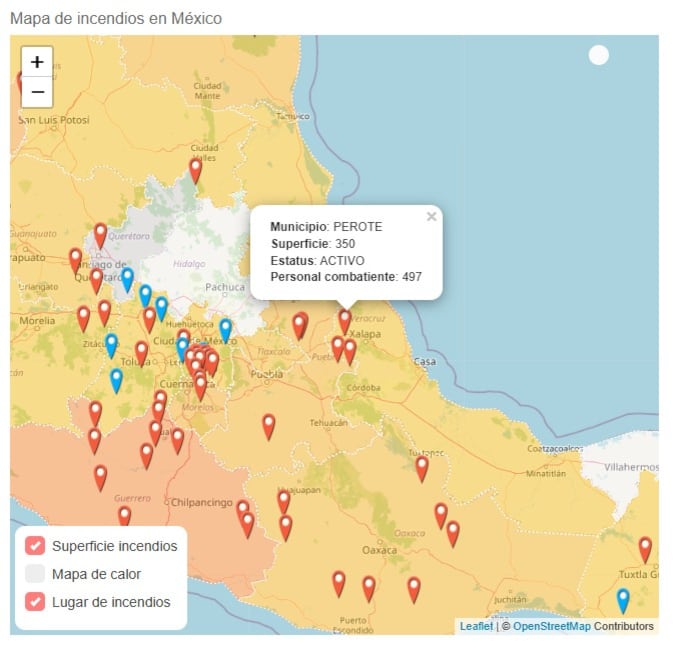Click the red marker next to Tuxtepec
Viewport: 697px width, 653px height.
click(x=422, y=467)
